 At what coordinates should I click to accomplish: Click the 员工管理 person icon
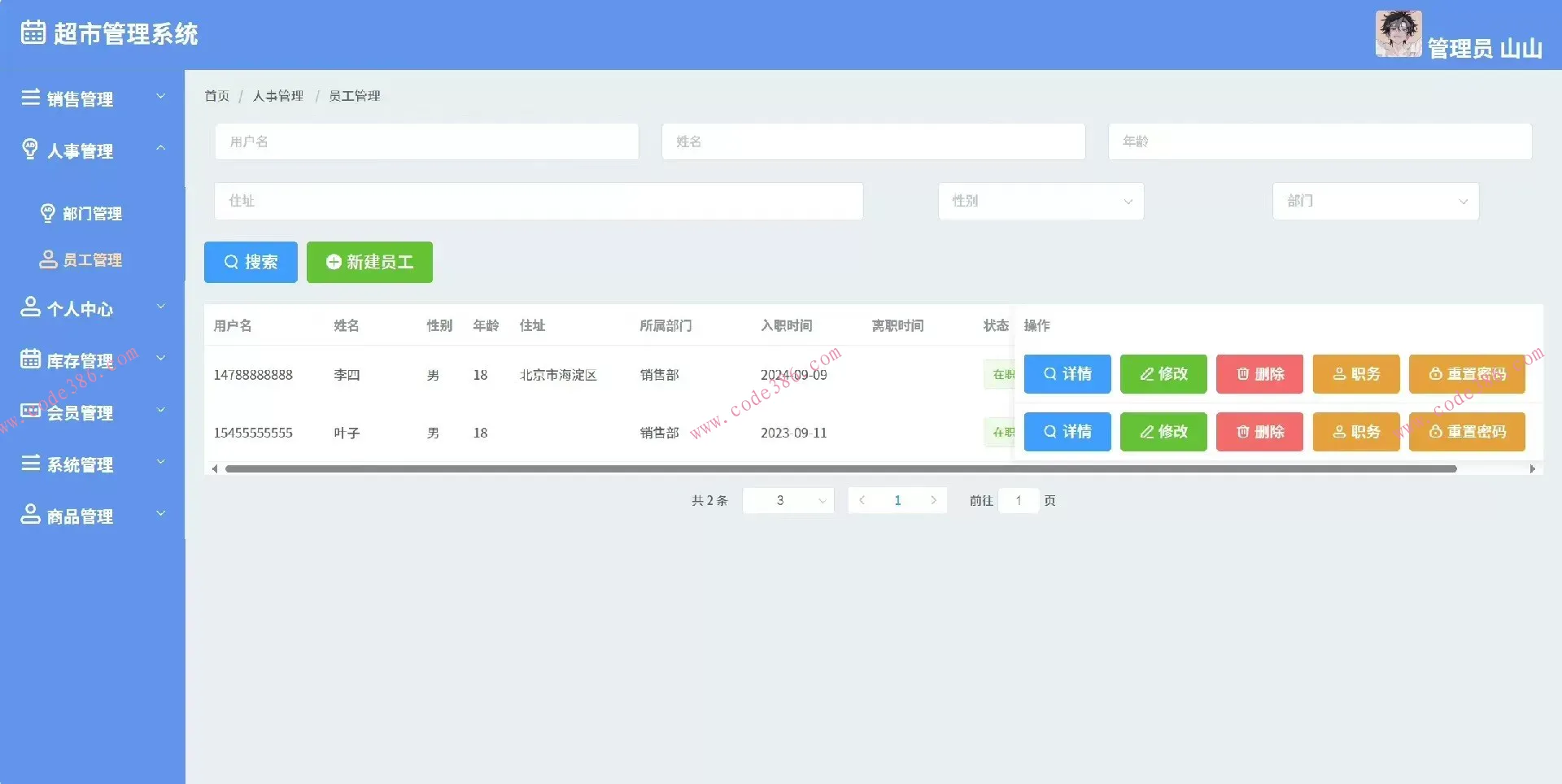47,259
